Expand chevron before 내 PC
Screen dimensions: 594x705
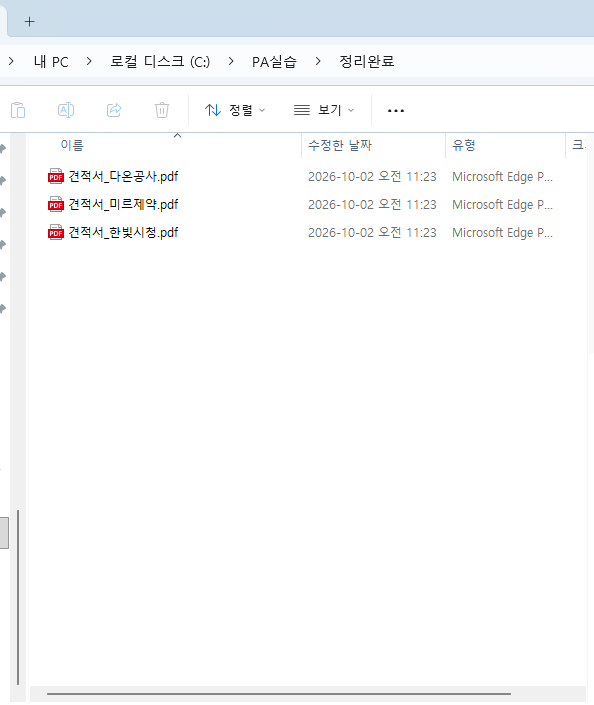(11, 61)
